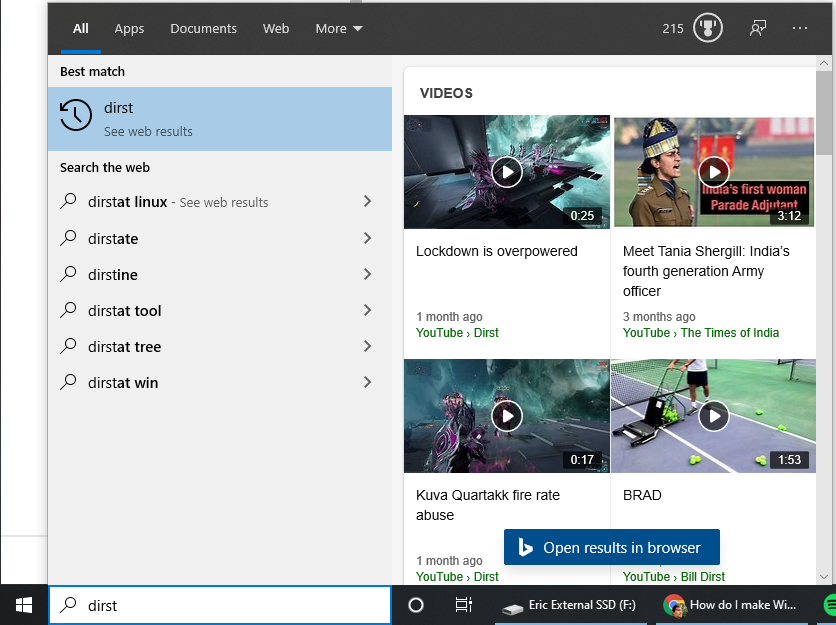Click the dirstat win suggestion text
Viewport: 836px width, 625px height.
coord(123,383)
